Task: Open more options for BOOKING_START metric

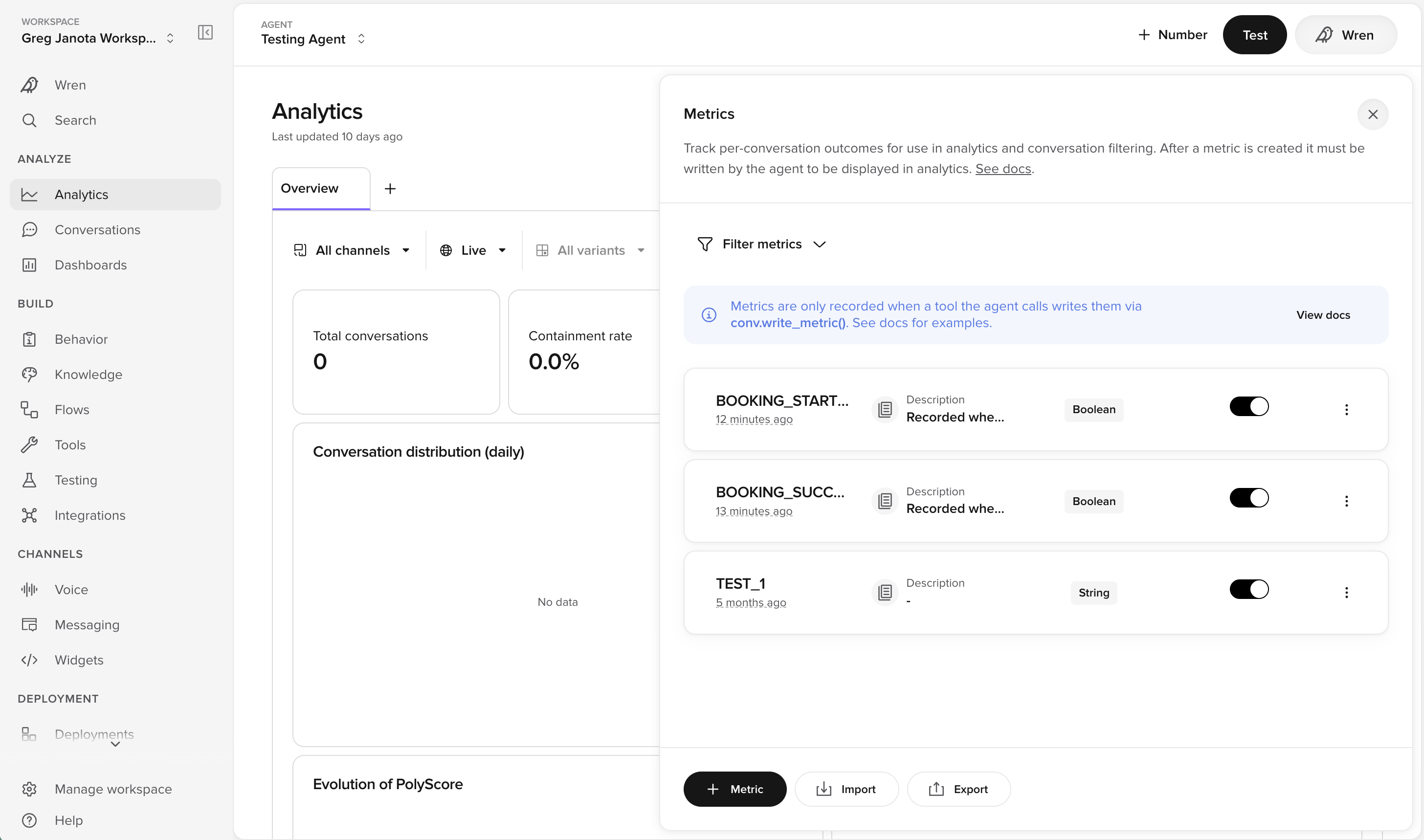Action: [x=1346, y=409]
